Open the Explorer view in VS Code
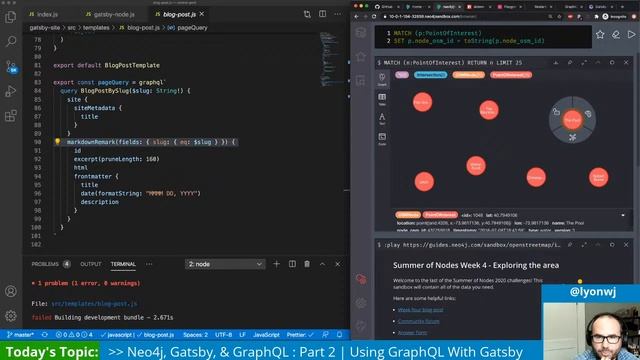The height and width of the screenshot is (360, 640). tap(11, 17)
